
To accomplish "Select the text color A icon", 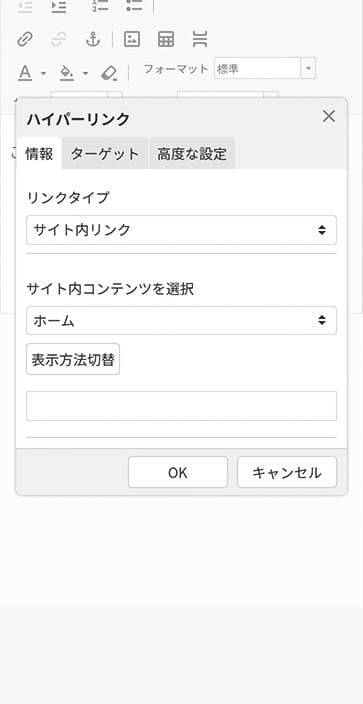I will [25, 73].
